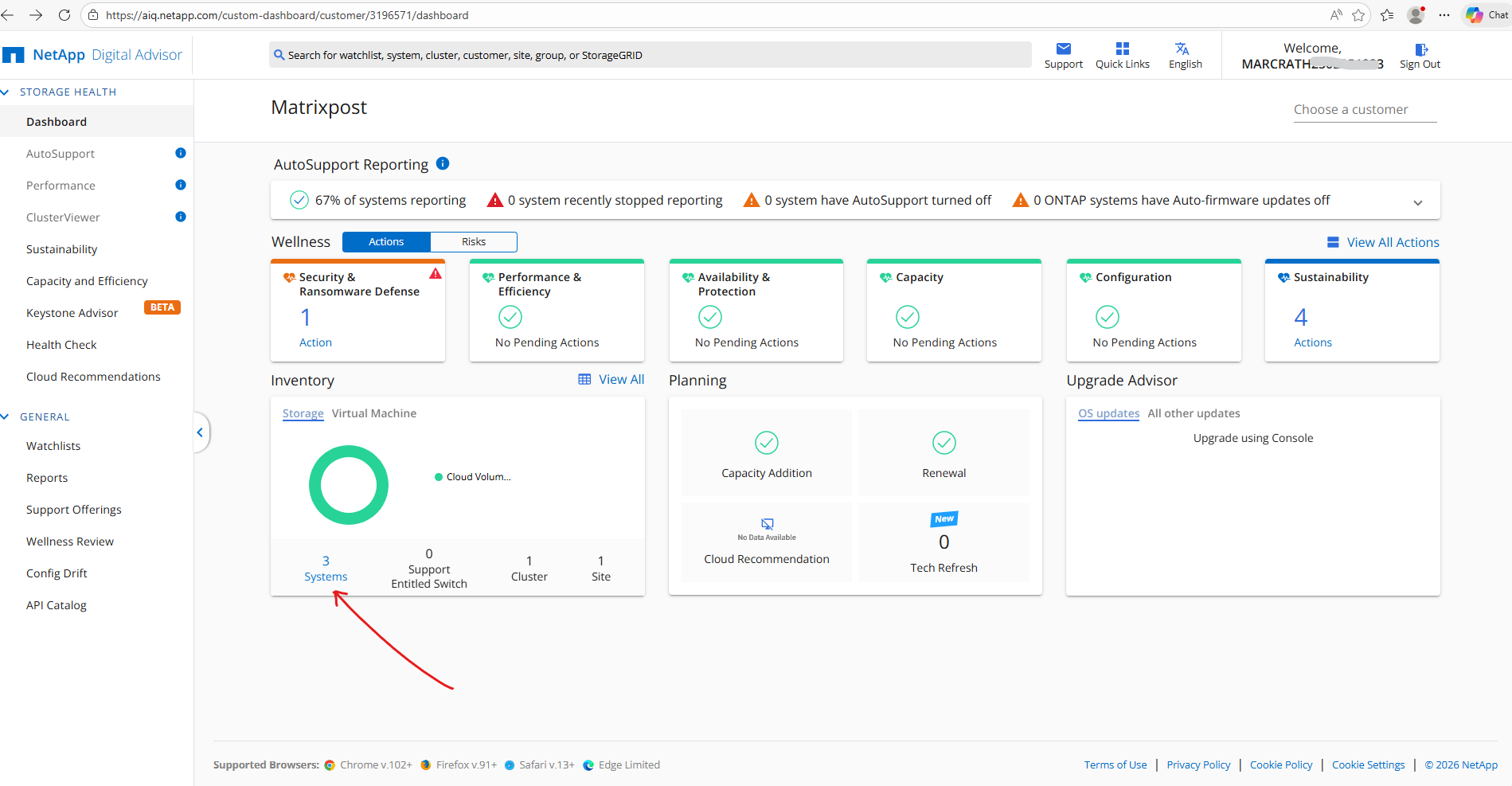
Task: Open the Quick Links grid icon
Action: [1122, 49]
